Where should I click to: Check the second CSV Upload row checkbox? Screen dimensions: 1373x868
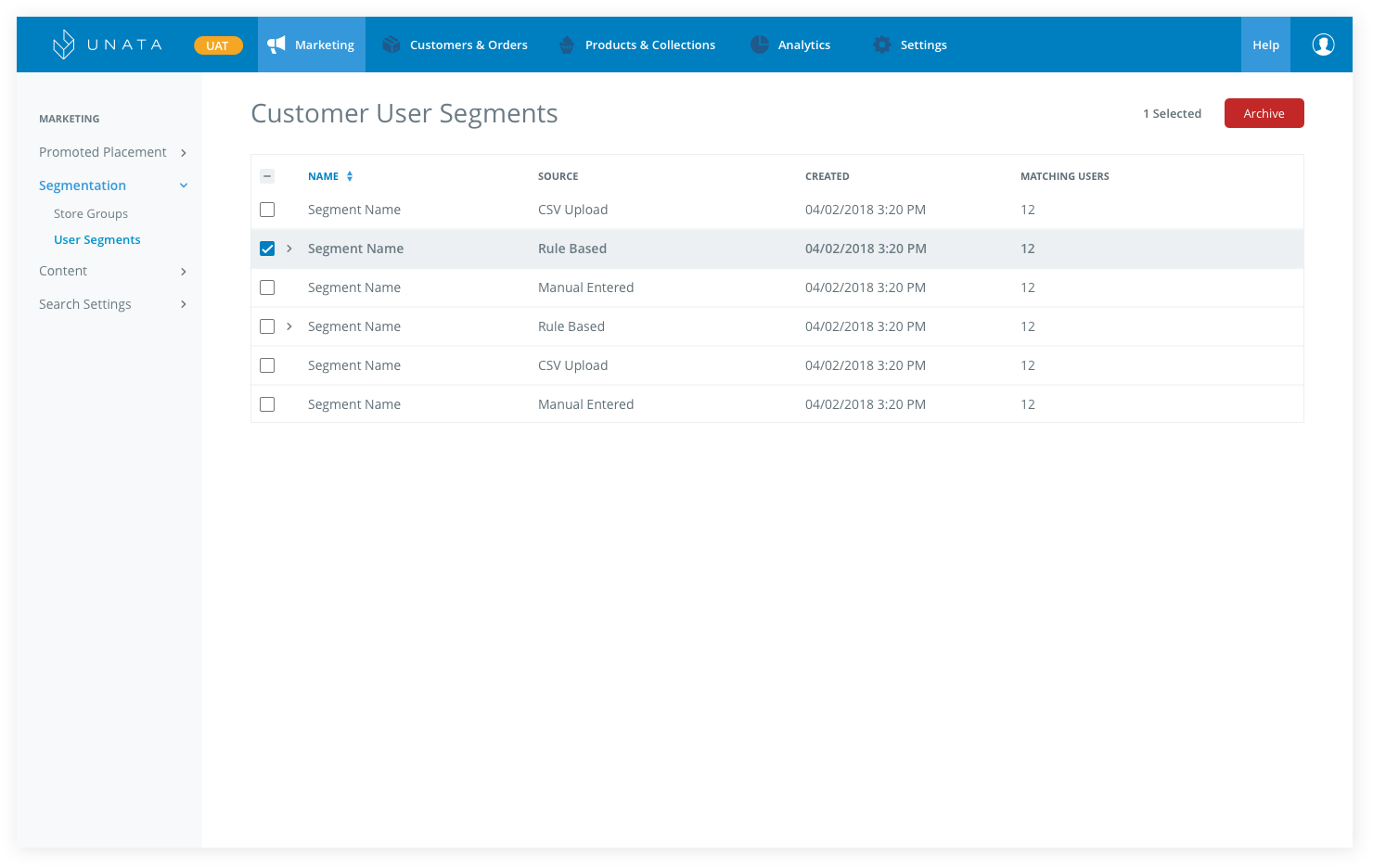pos(267,365)
